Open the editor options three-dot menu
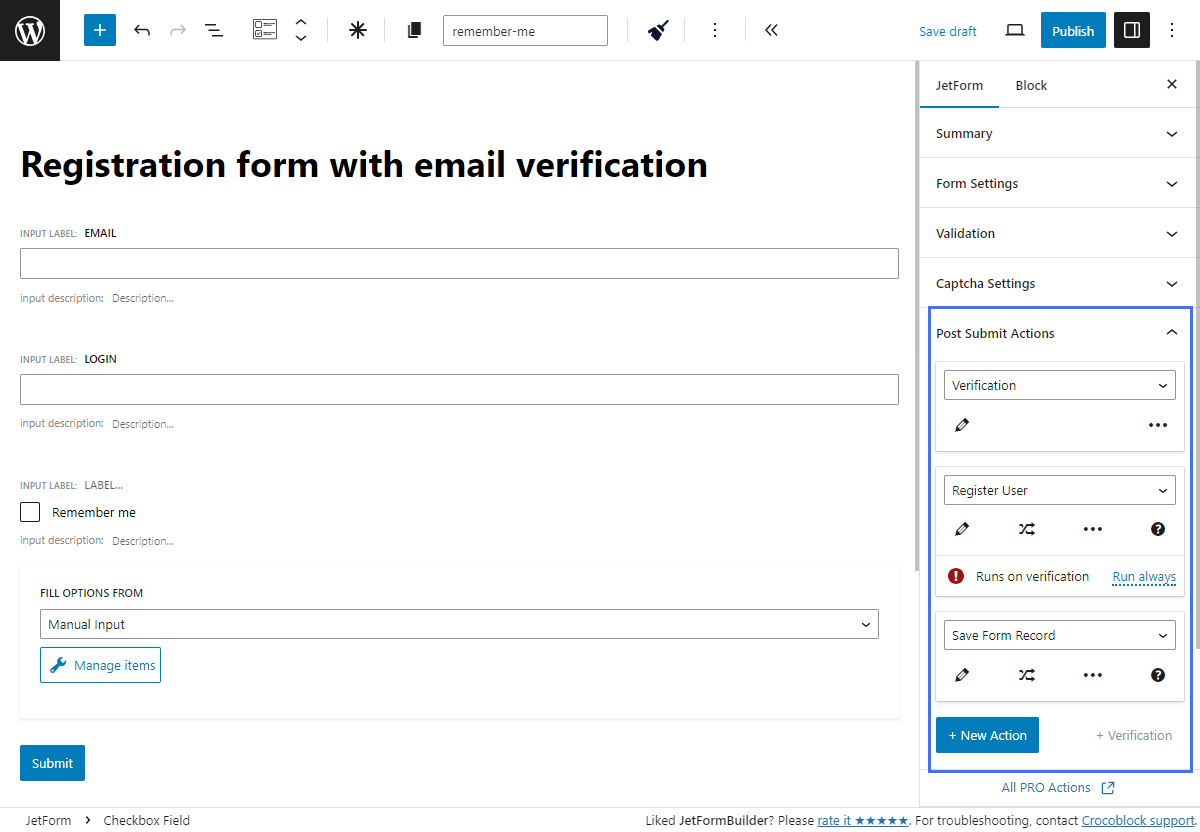Screen dimensions: 1200x832 1171,30
